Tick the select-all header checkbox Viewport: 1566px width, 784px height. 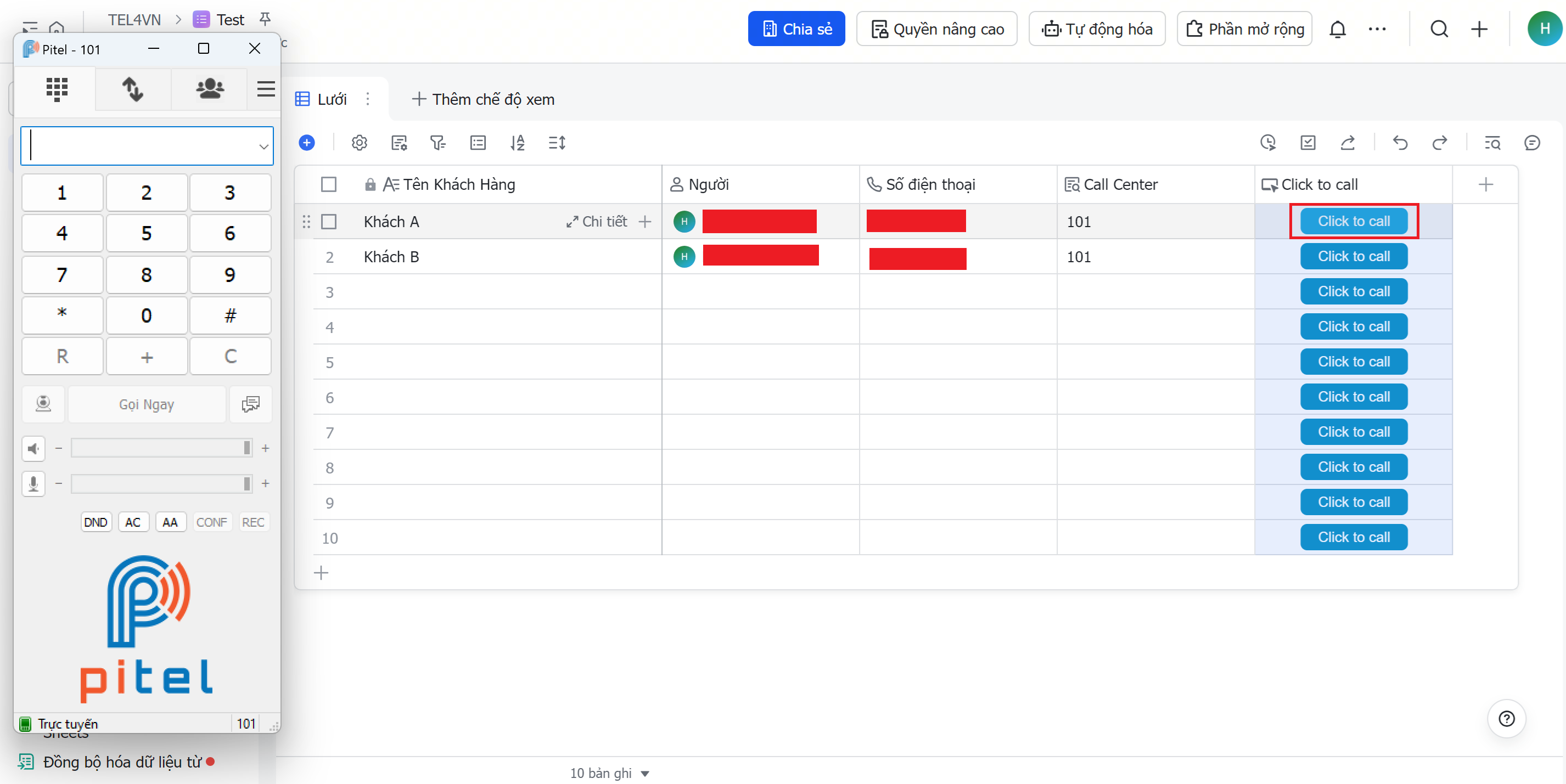[x=329, y=185]
